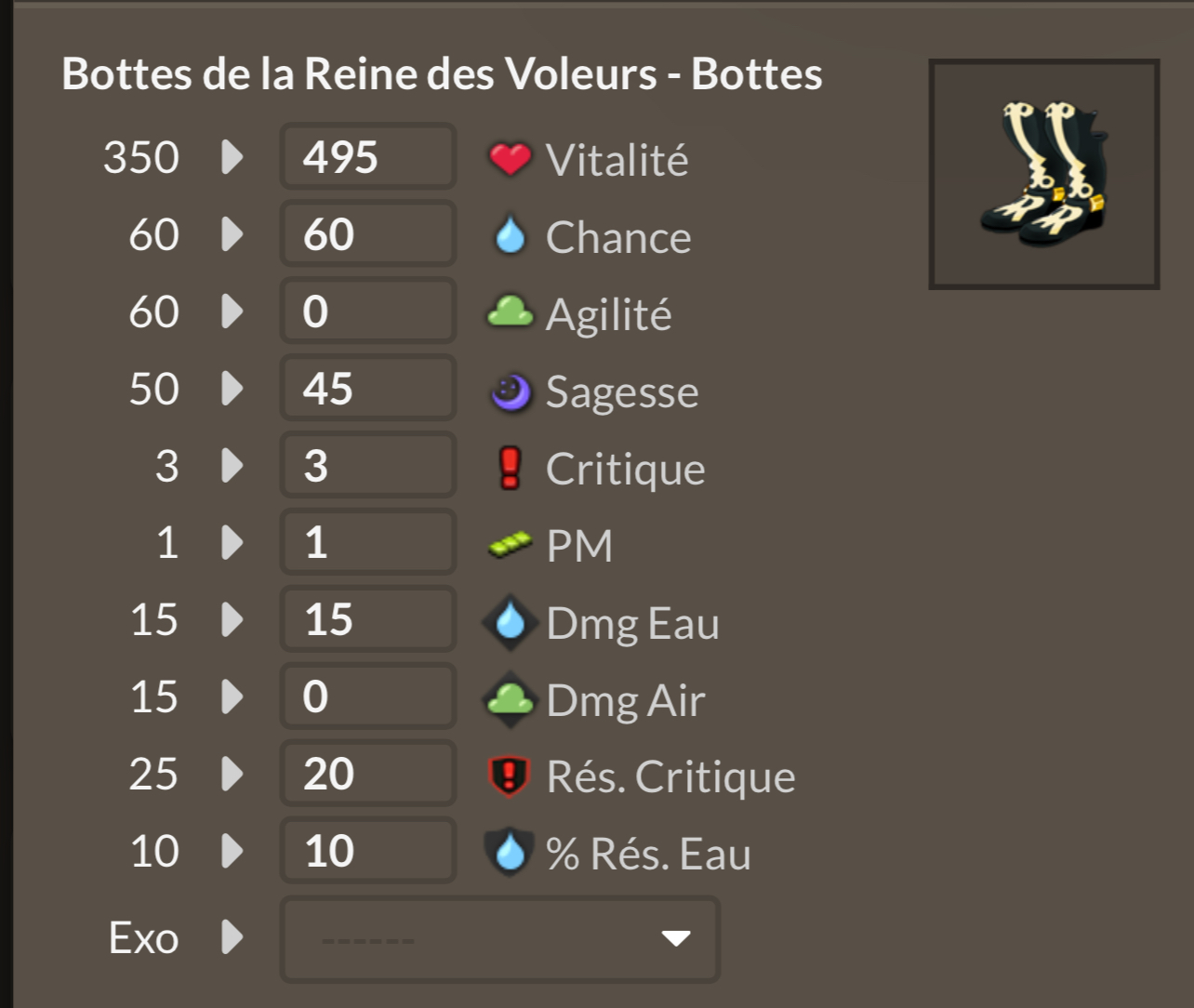Click the % Rés. Eau shield icon

pyautogui.click(x=510, y=853)
